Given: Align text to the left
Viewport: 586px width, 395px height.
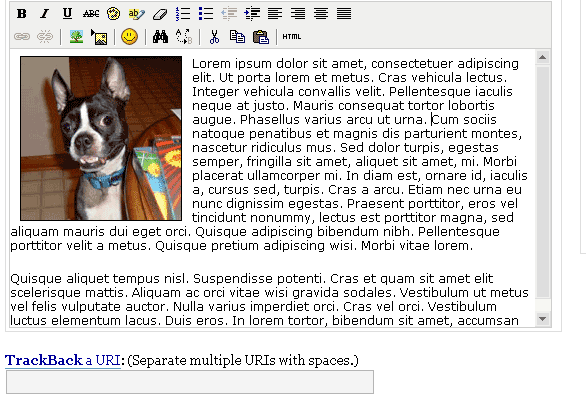Looking at the screenshot, I should tap(275, 14).
